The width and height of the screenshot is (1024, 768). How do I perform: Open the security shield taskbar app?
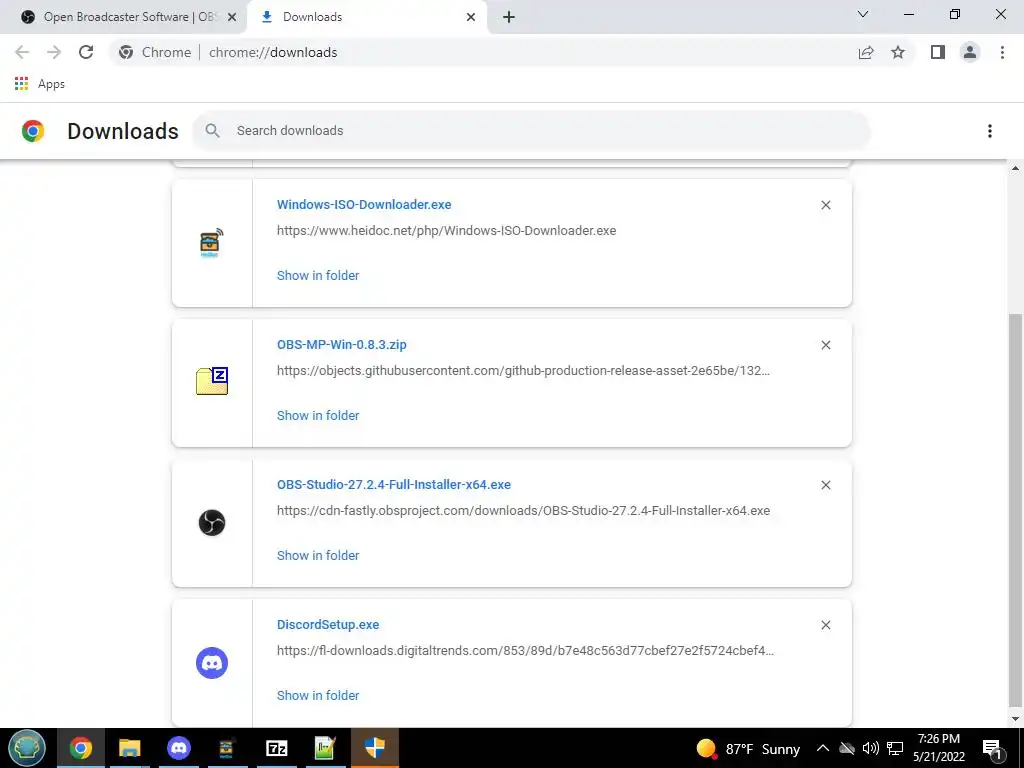tap(375, 748)
